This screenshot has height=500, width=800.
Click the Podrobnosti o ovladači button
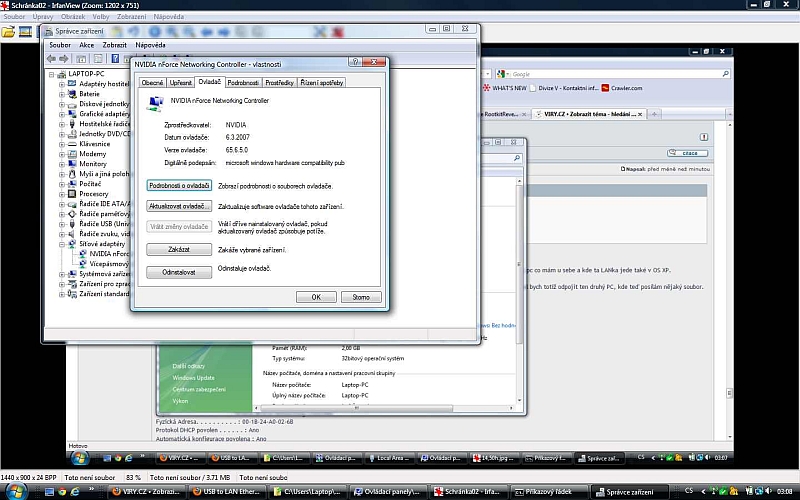[179, 186]
